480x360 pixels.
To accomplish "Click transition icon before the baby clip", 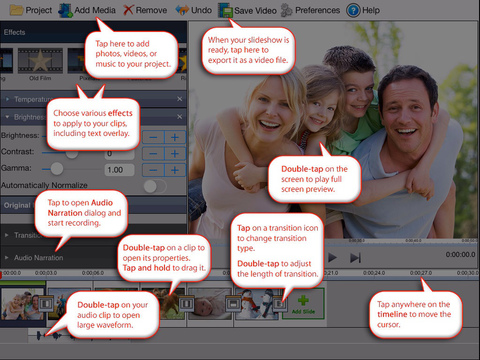I will click(x=186, y=303).
